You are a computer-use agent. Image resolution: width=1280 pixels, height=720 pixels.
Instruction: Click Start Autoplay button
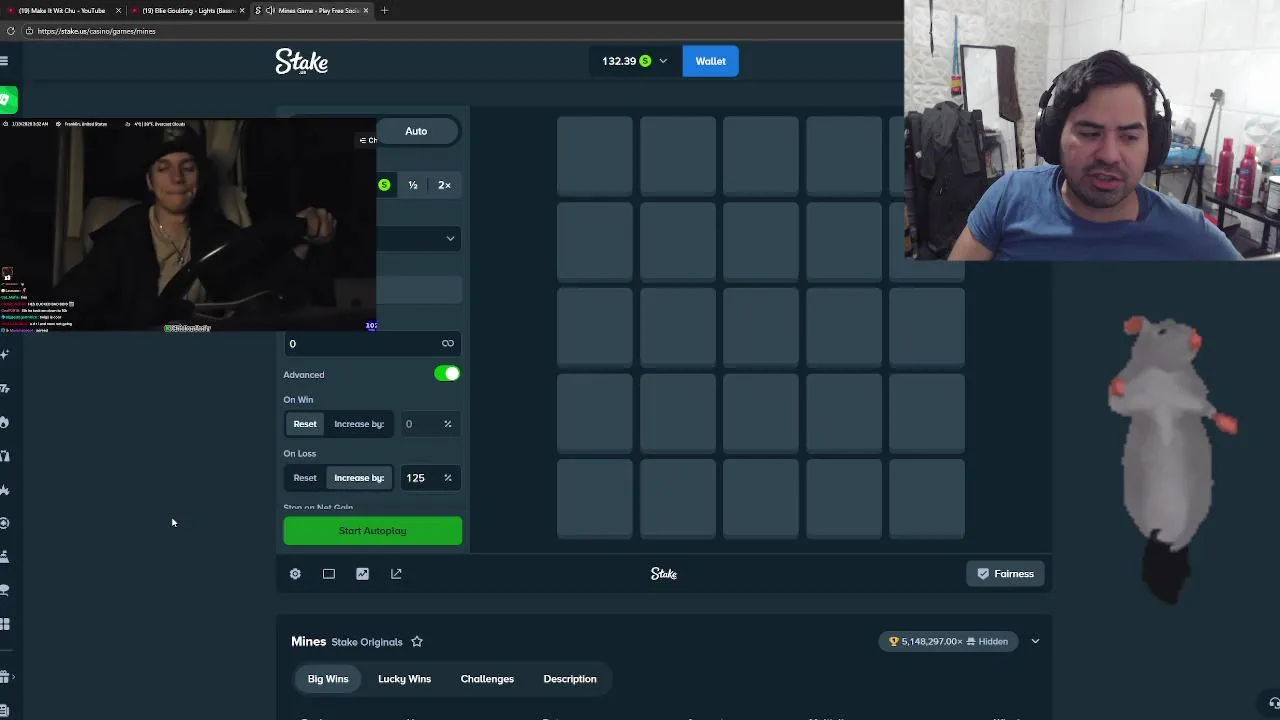tap(373, 531)
